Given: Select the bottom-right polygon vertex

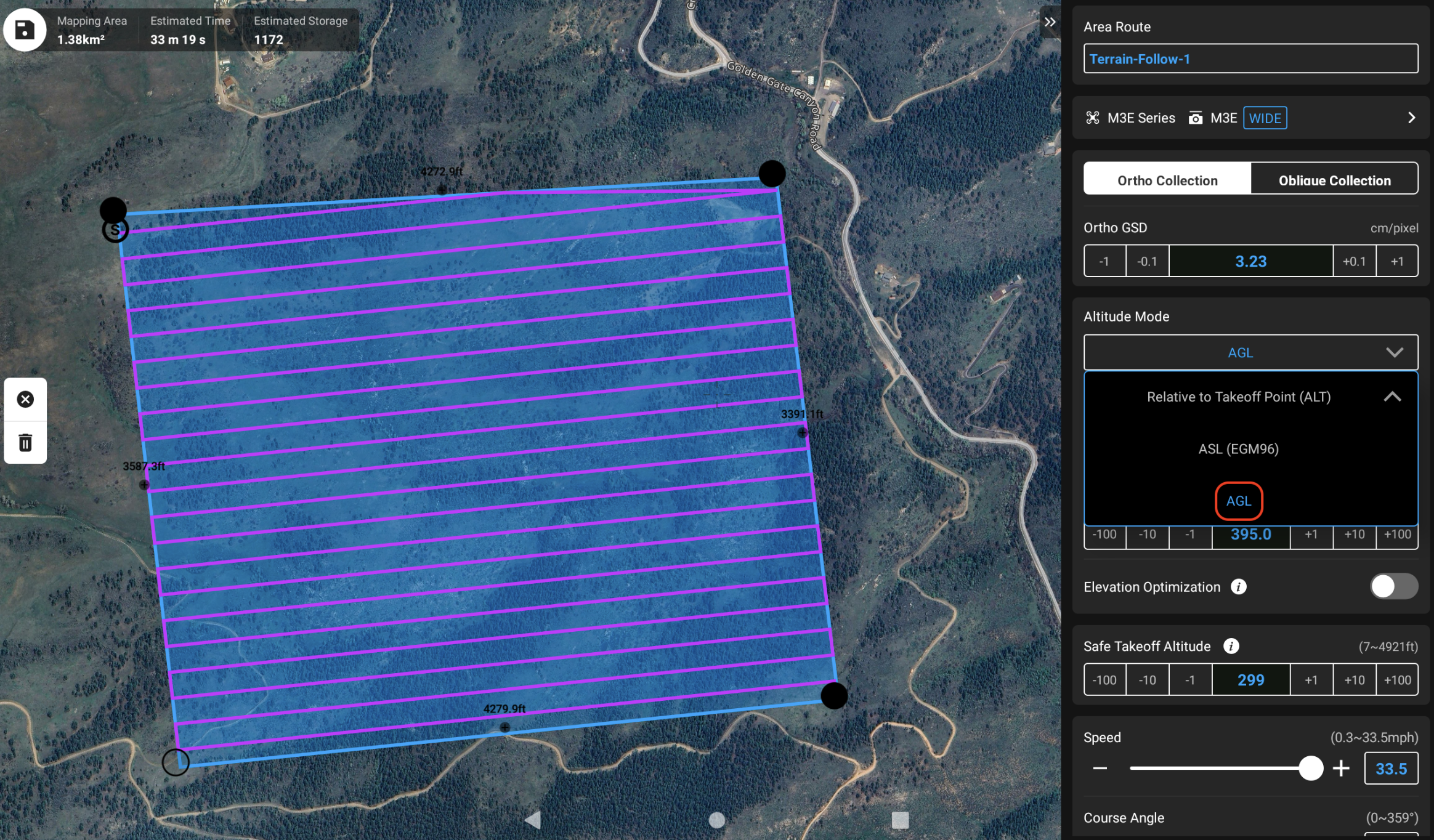Looking at the screenshot, I should 834,695.
